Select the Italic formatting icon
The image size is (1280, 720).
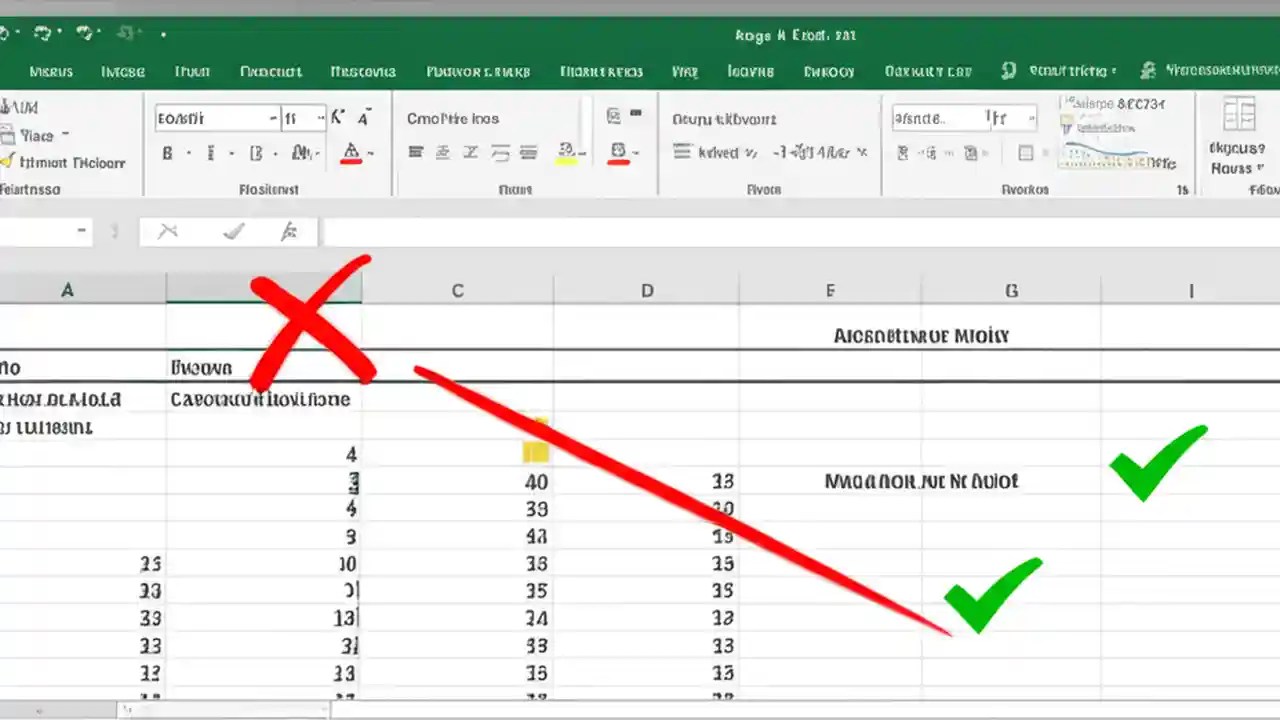[x=210, y=154]
